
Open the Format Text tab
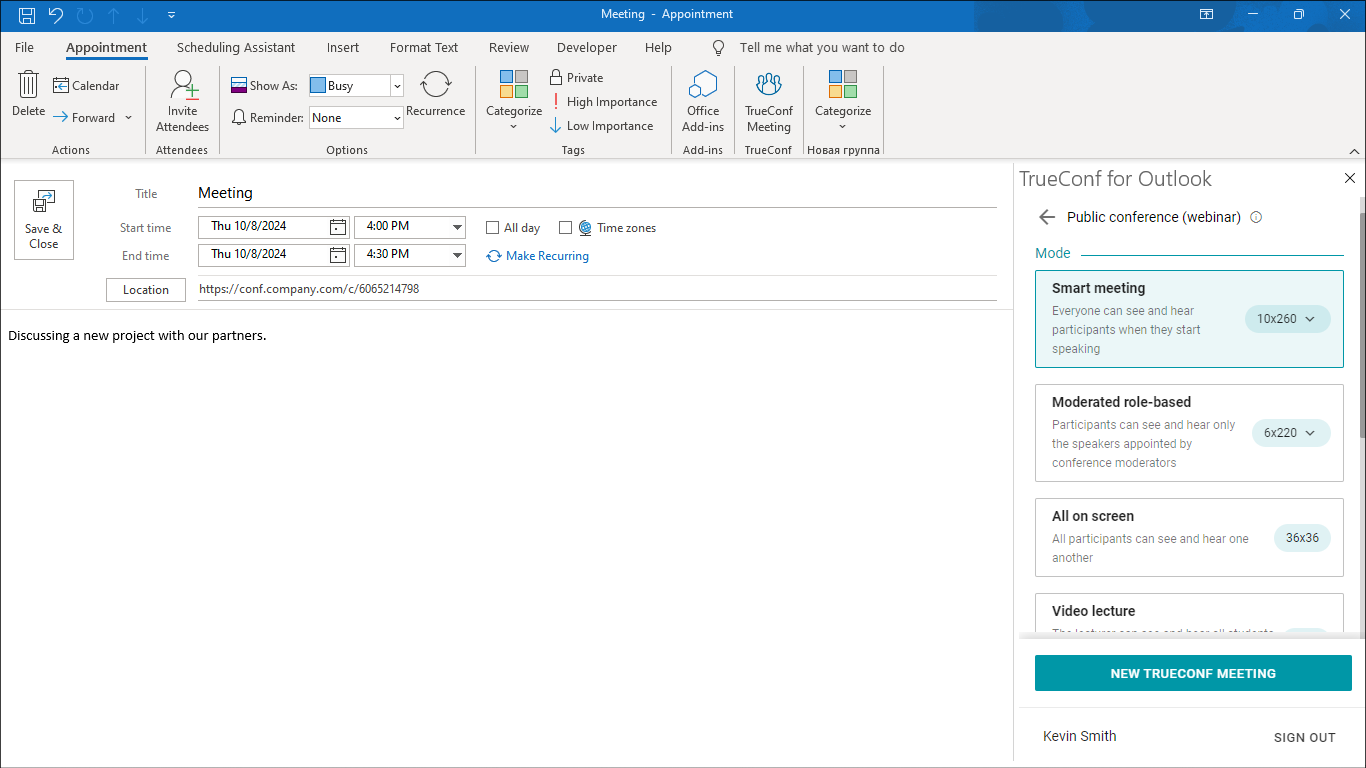pyautogui.click(x=424, y=47)
